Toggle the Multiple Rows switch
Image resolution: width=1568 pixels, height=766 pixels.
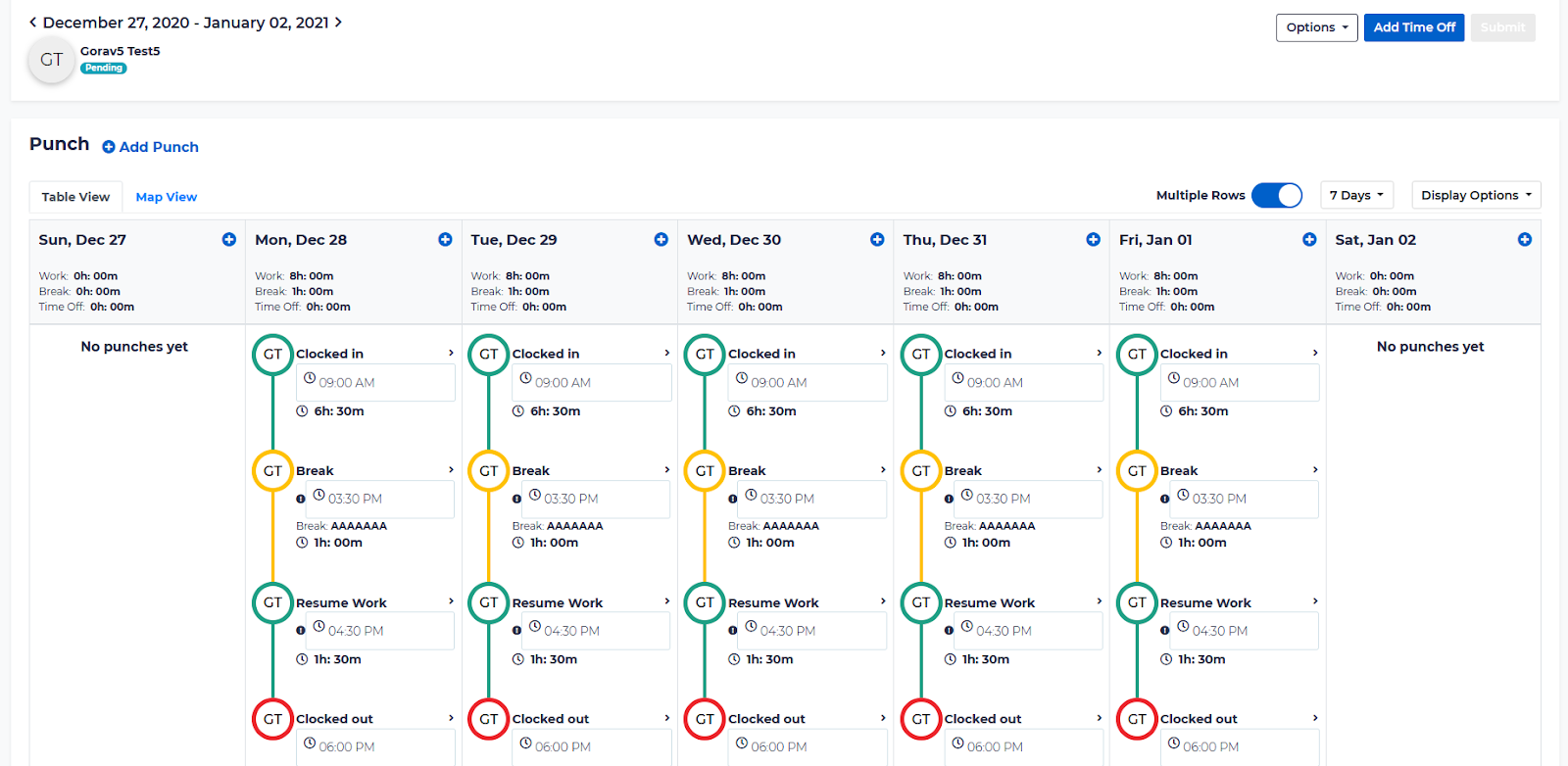tap(1276, 196)
